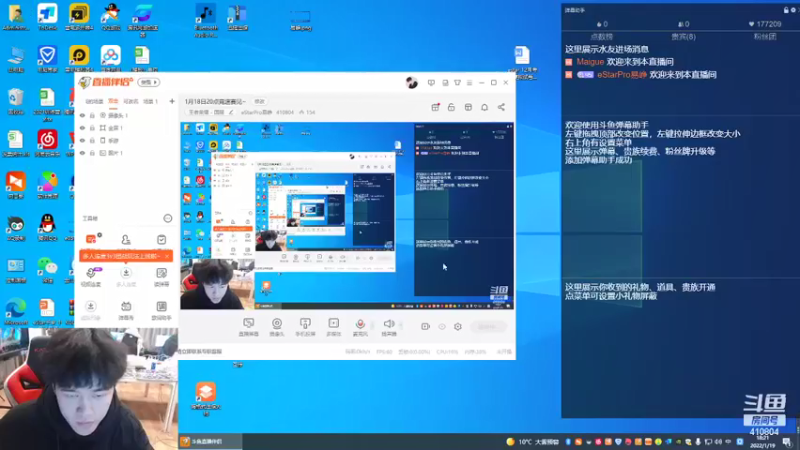Open the bottom-left download-style toolbox tool
Viewport: 800px width, 450px height.
90,310
